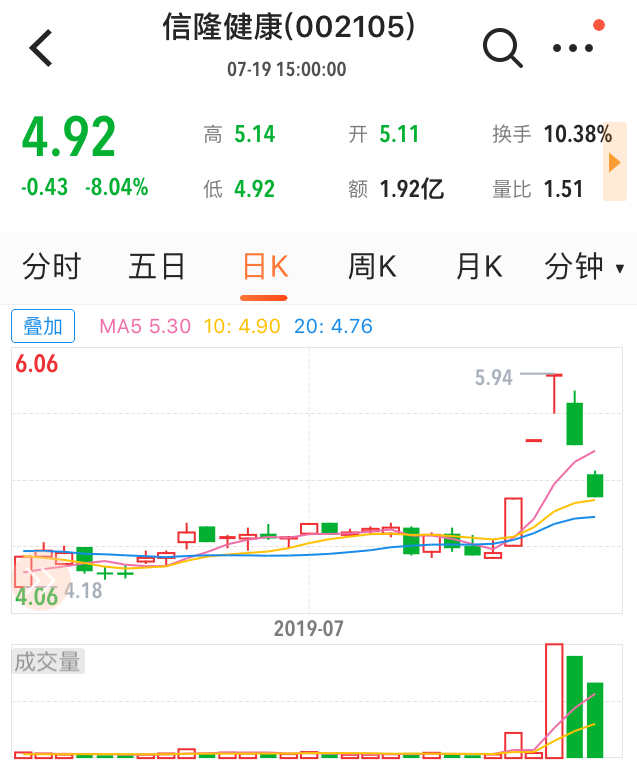Viewport: 637px width, 762px height.
Task: Tap the volume ratio 1.51
Action: 563,189
